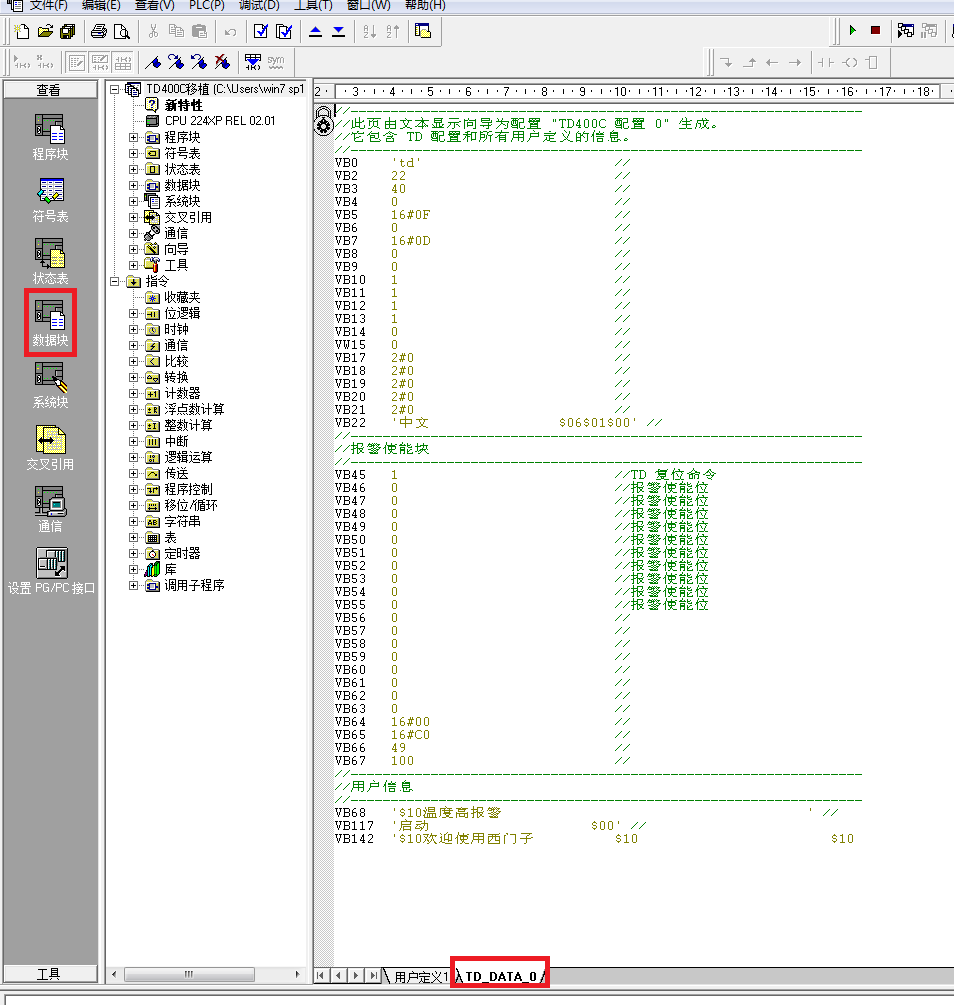Image resolution: width=954 pixels, height=1005 pixels.
Task: Click the last tab navigation arrow
Action: click(374, 976)
